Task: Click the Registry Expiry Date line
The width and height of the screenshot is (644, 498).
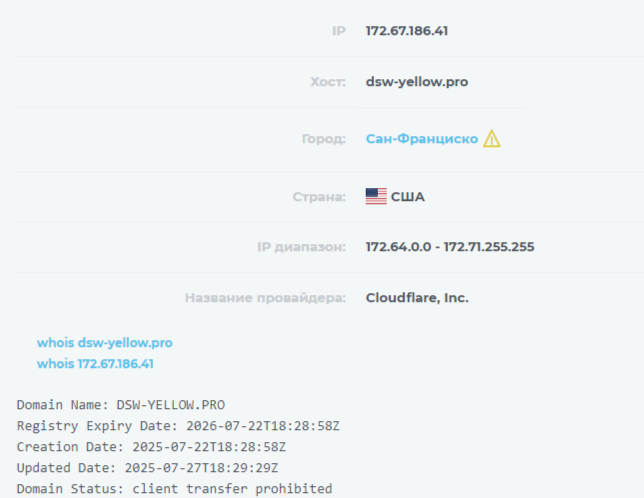Action: (178, 426)
